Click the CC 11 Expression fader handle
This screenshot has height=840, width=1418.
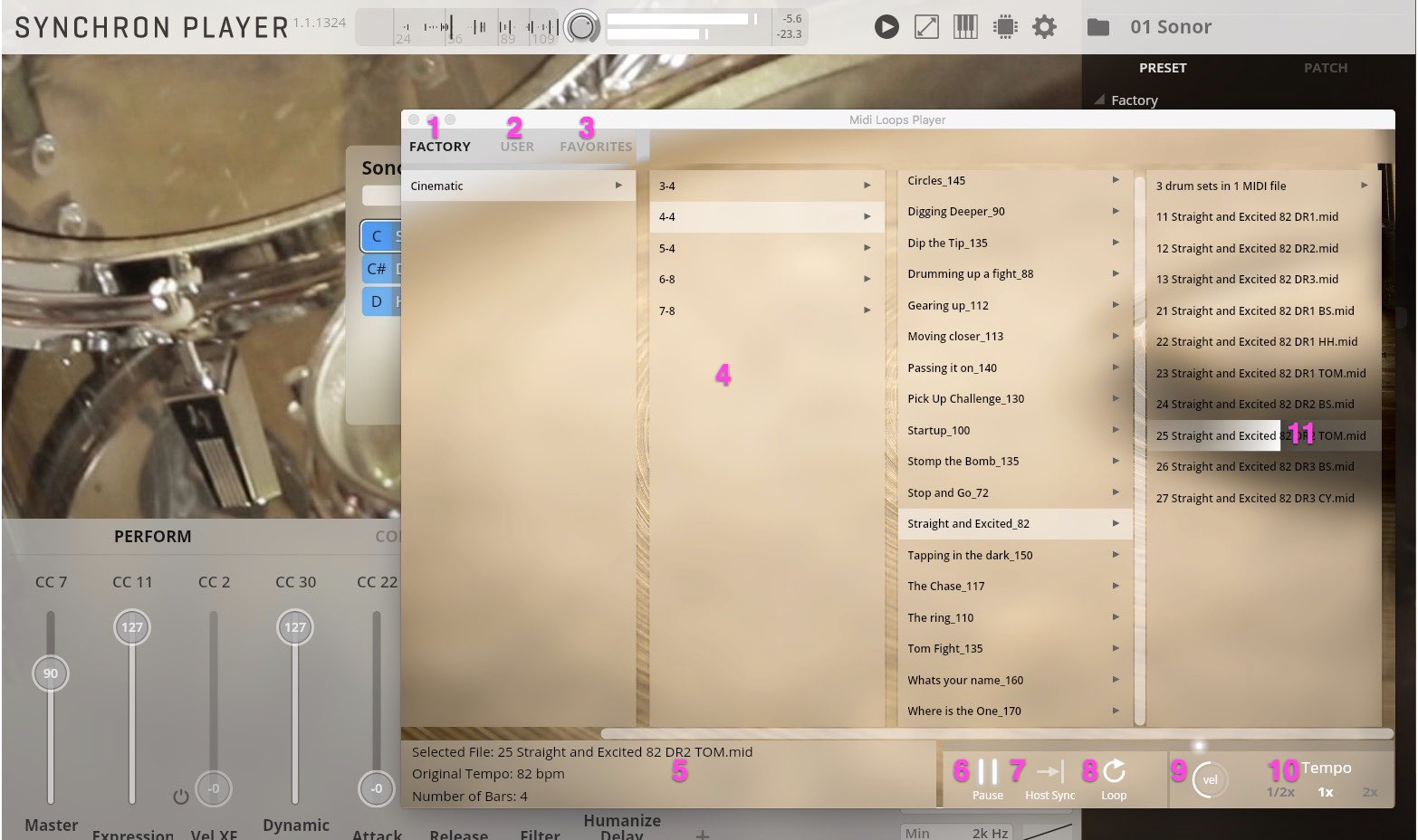click(132, 627)
